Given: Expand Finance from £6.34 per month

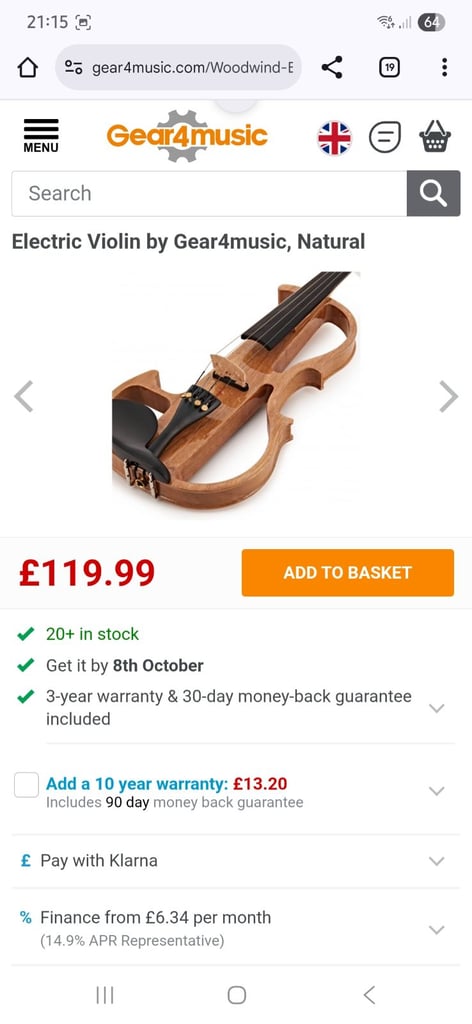Looking at the screenshot, I should pos(236,928).
